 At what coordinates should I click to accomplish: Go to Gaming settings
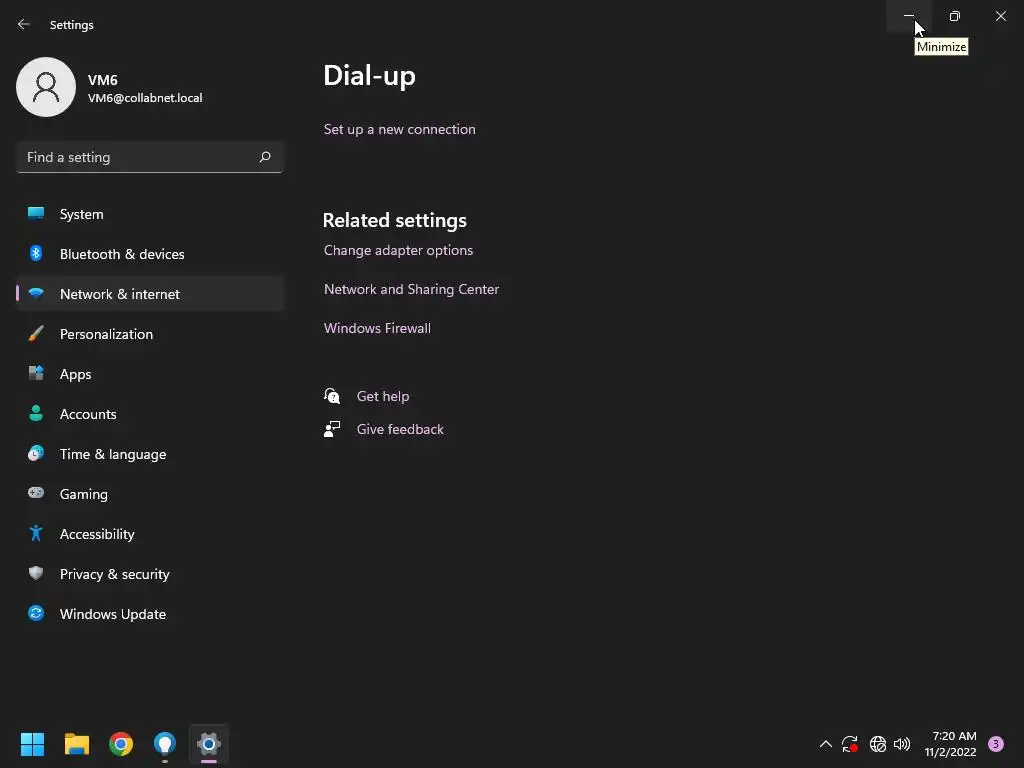point(150,494)
